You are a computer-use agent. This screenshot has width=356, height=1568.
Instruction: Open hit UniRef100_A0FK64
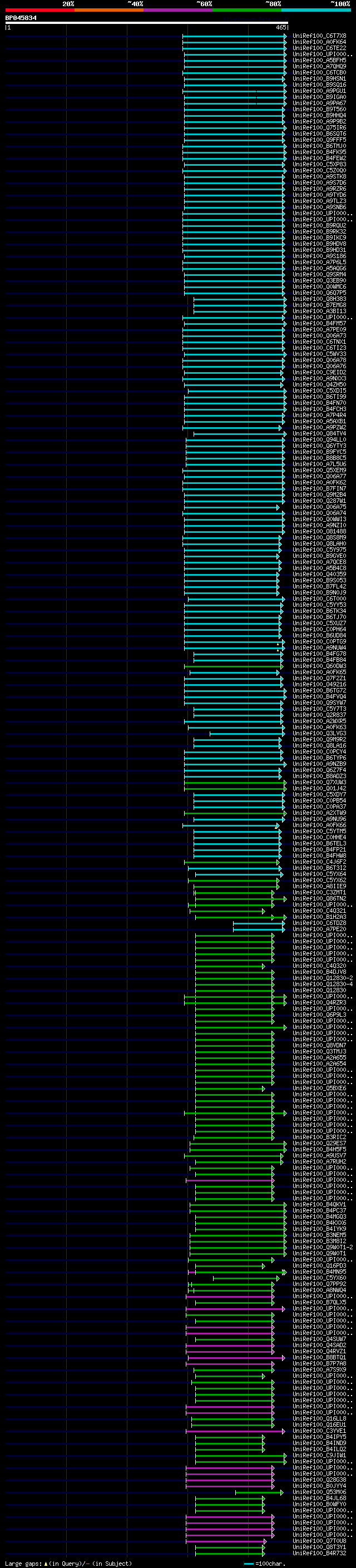(x=319, y=42)
